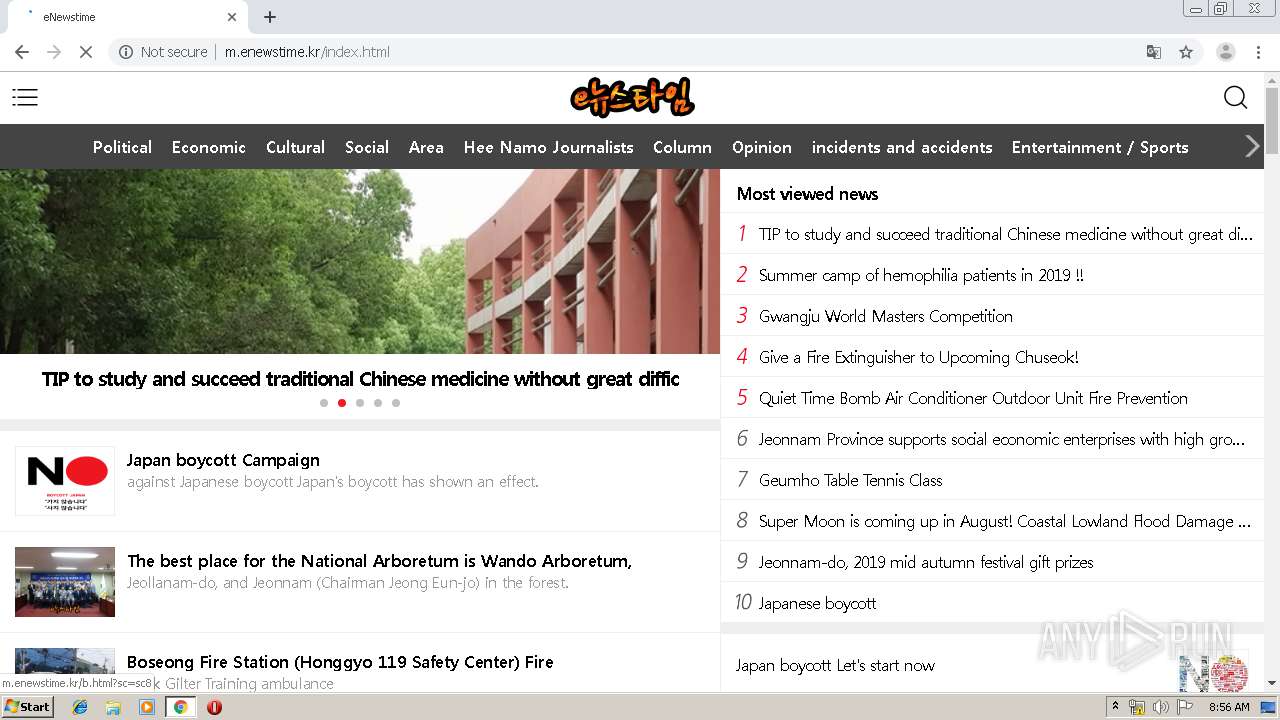Screen dimensions: 1280x720
Task: Open Japan boycott Let's start now
Action: tap(835, 665)
